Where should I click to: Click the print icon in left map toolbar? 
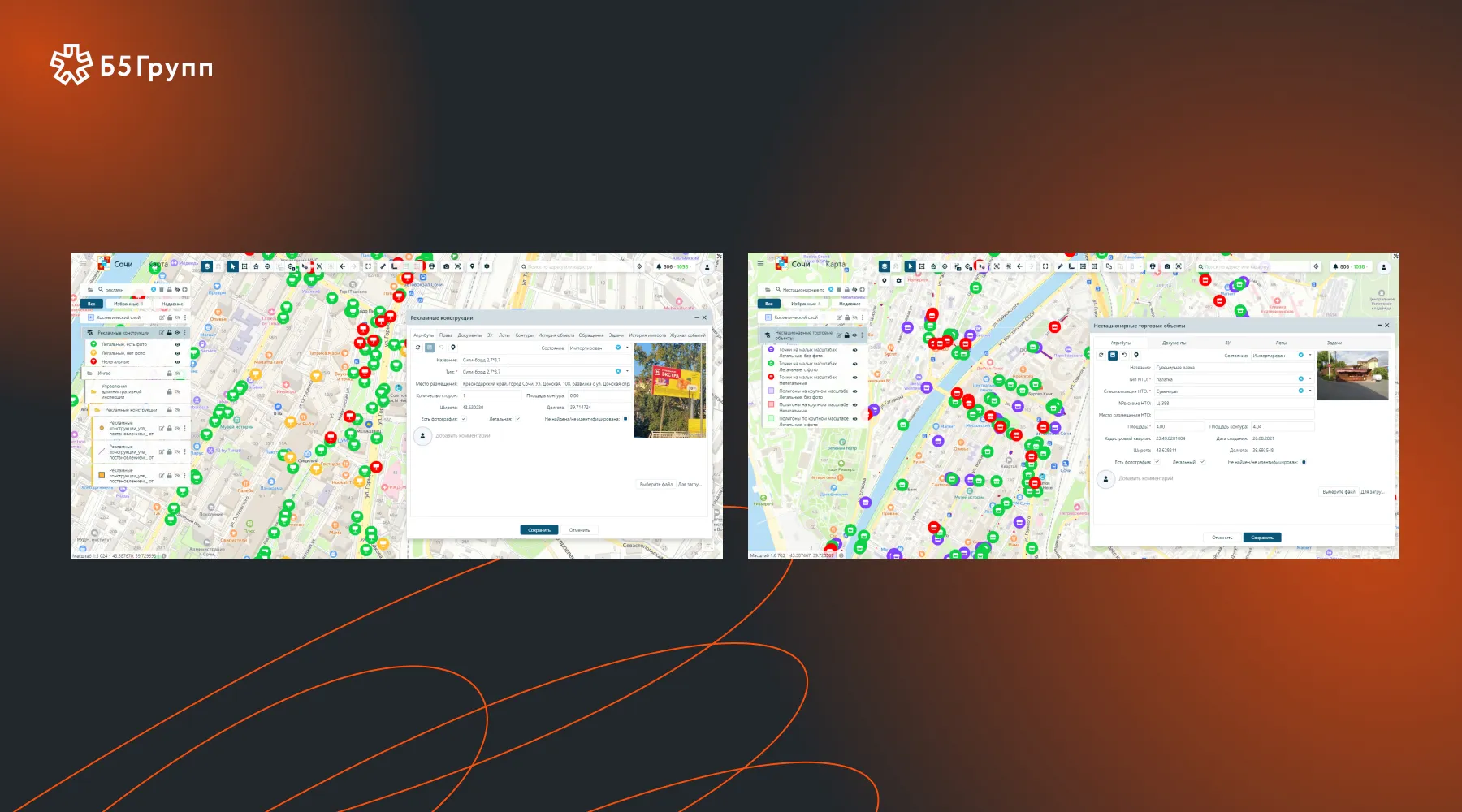(x=431, y=266)
